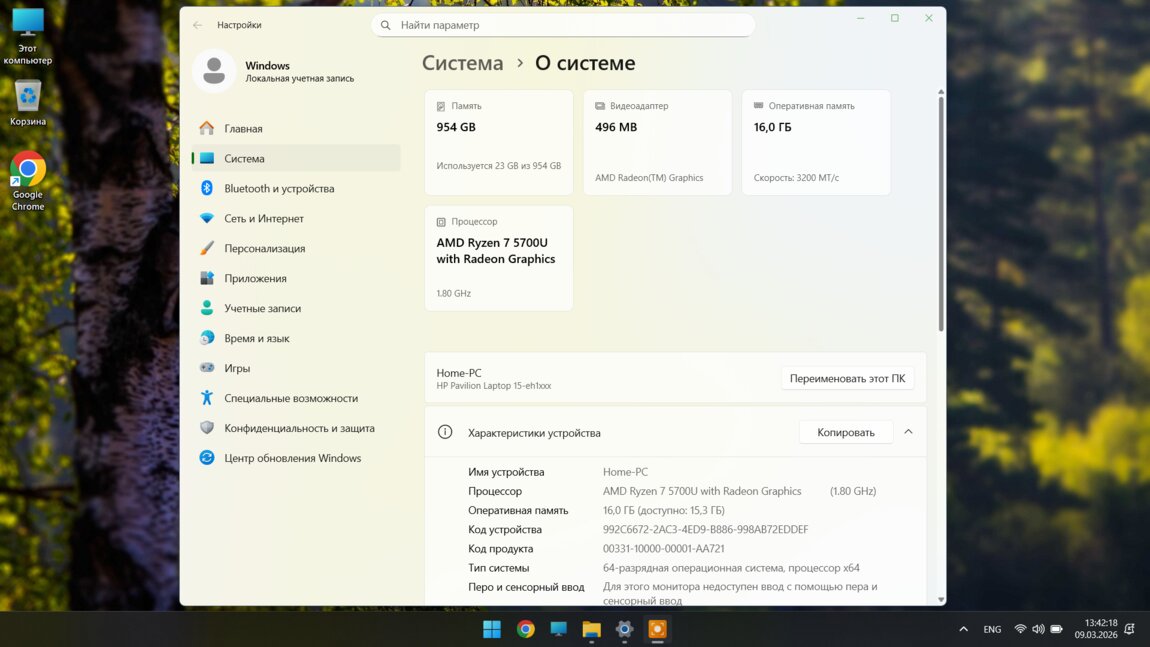Image resolution: width=1150 pixels, height=647 pixels.
Task: Open ENG language switcher in taskbar
Action: 992,629
